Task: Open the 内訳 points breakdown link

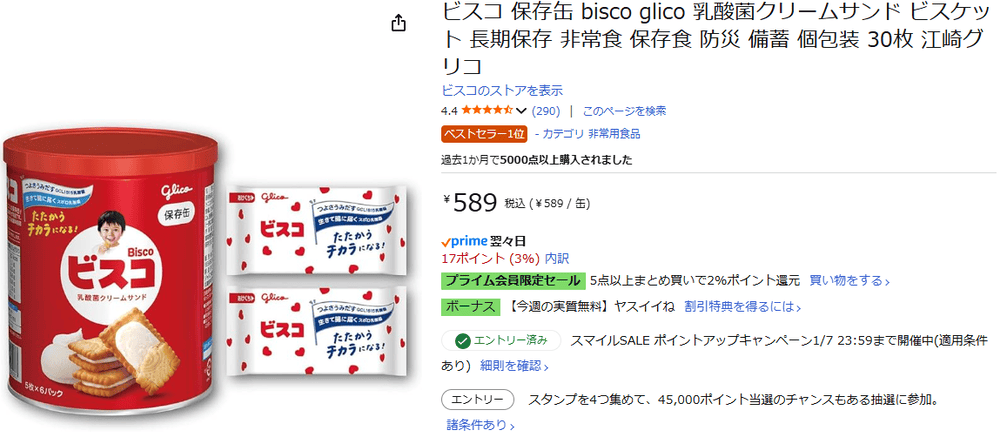Action: [x=557, y=257]
